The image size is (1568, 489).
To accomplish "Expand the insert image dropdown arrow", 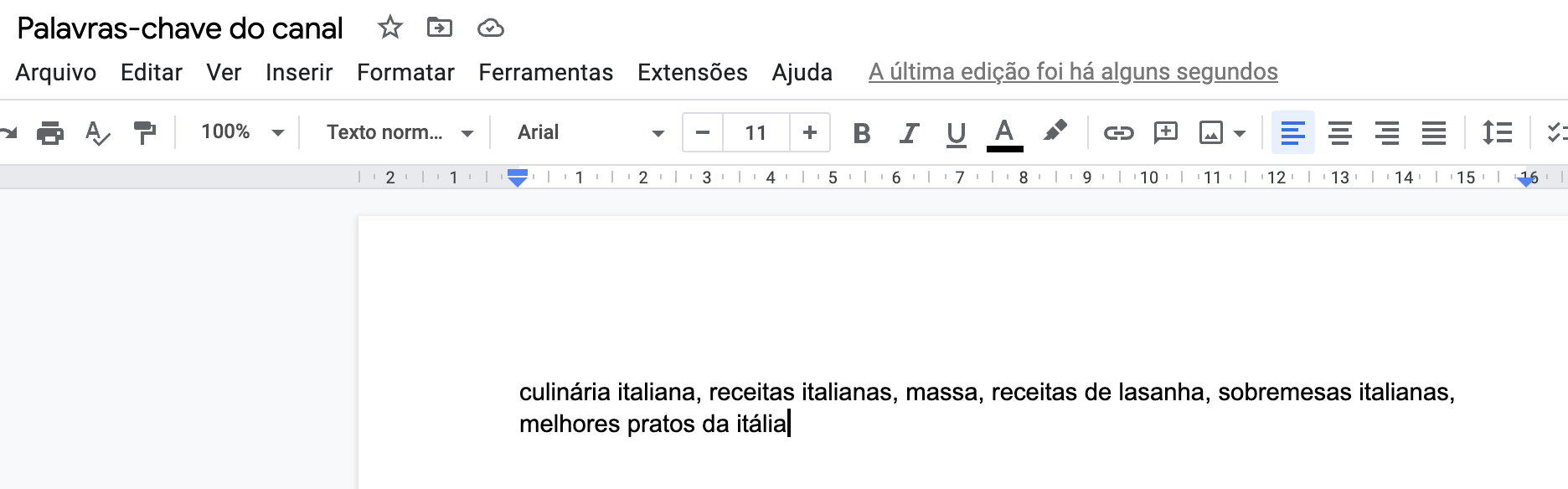I will pos(1240,133).
